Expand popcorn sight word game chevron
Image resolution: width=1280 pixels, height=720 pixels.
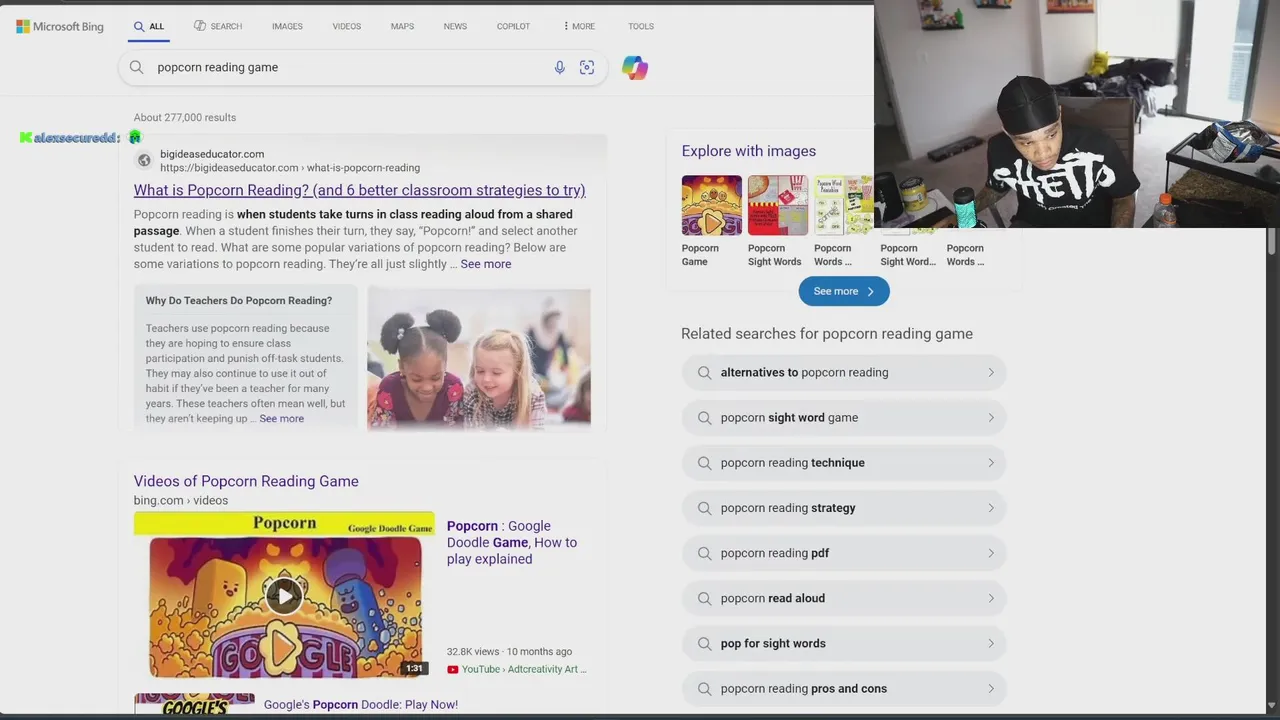point(991,417)
